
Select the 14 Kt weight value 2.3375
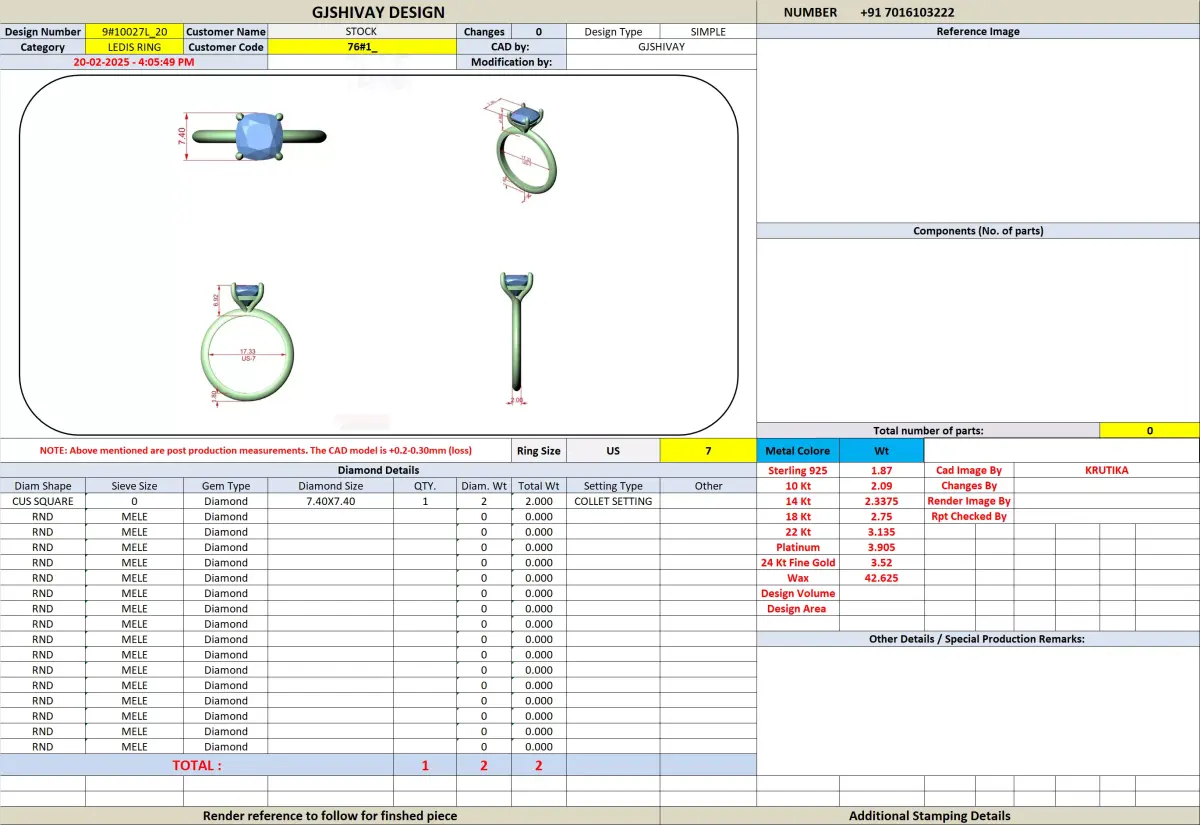[881, 501]
